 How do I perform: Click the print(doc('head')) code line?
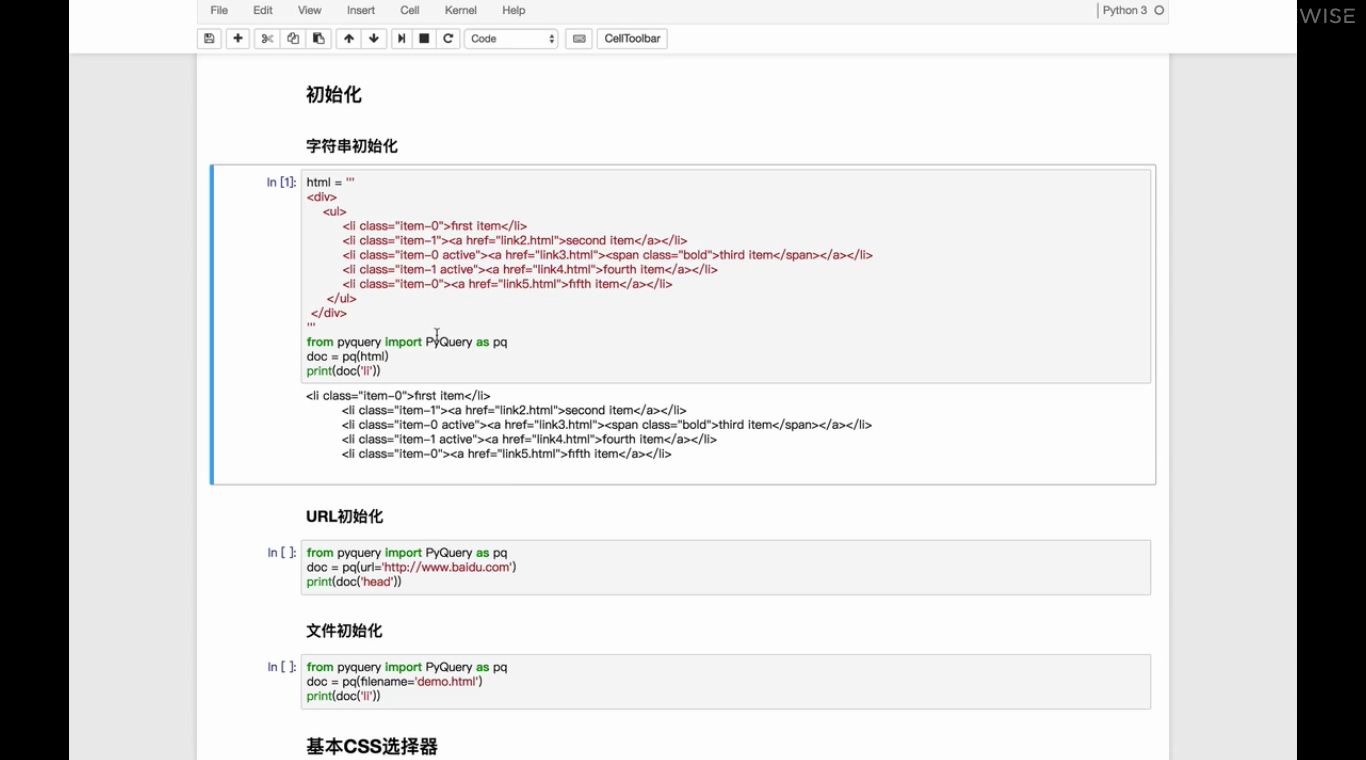[x=354, y=582]
